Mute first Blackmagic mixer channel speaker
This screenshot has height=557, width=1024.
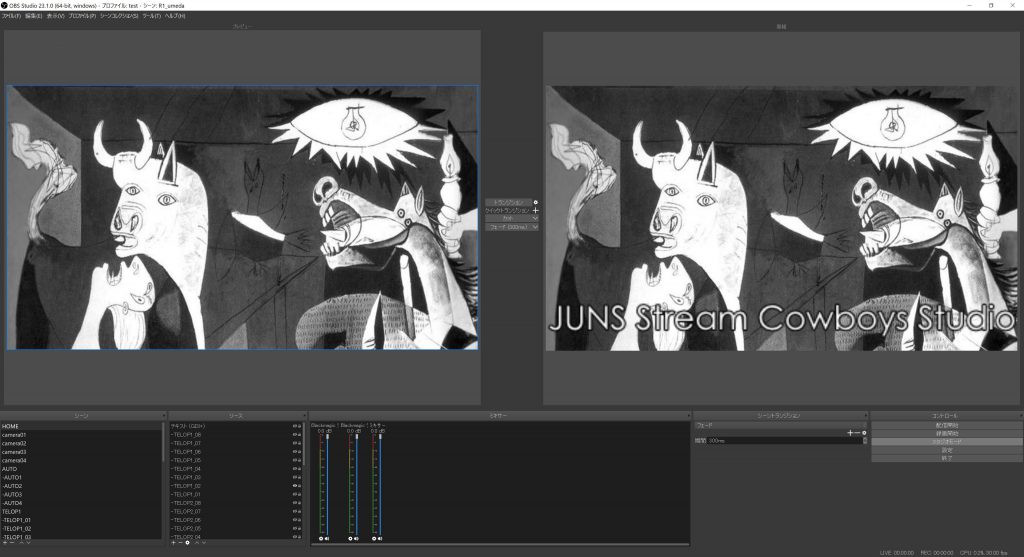327,539
